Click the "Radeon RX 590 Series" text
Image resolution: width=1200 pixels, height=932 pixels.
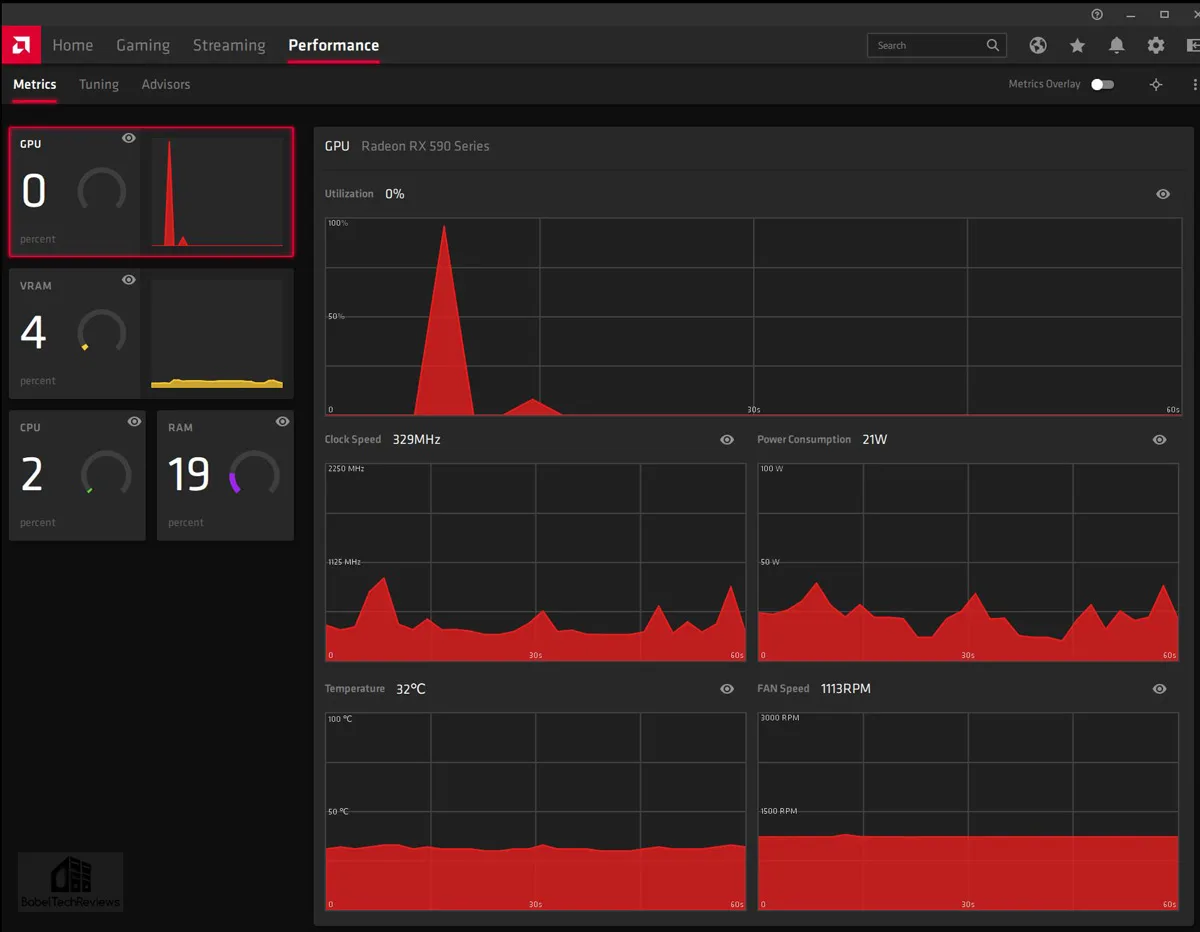coord(426,146)
